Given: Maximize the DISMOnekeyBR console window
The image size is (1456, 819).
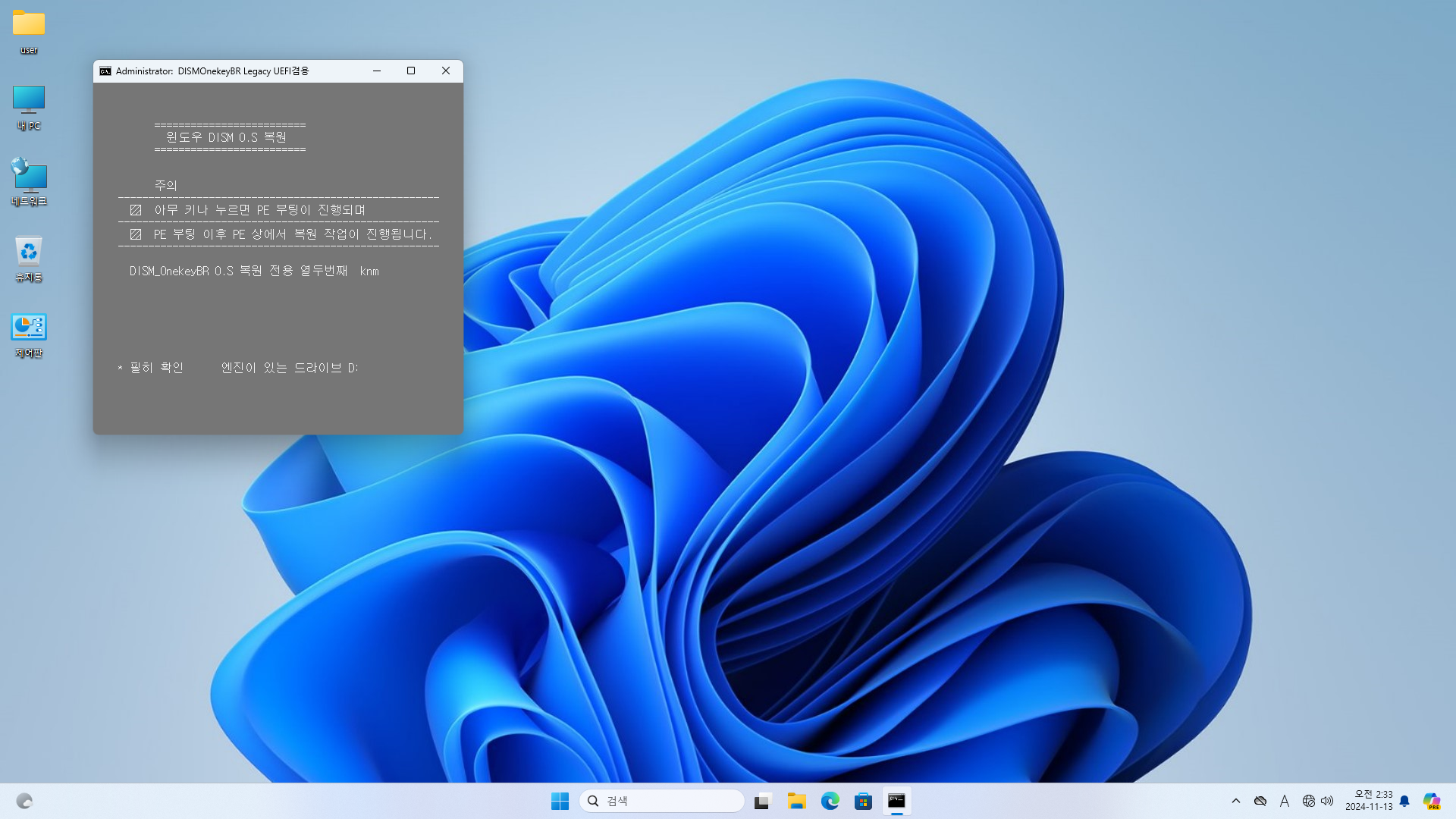Looking at the screenshot, I should tap(411, 71).
